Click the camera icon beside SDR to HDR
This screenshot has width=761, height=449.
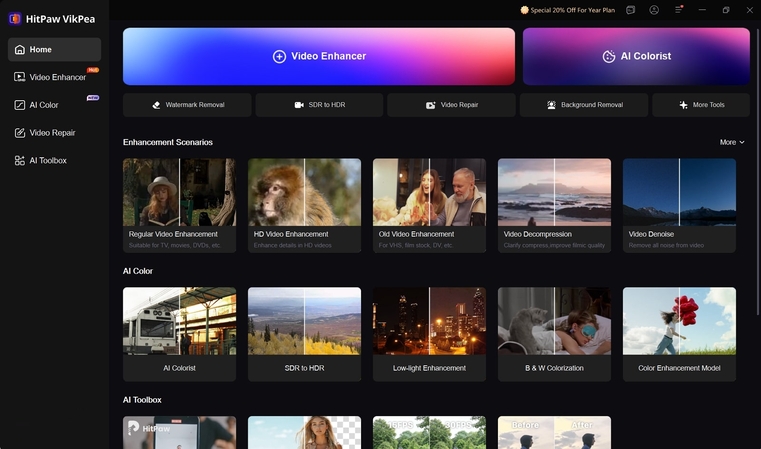[299, 105]
